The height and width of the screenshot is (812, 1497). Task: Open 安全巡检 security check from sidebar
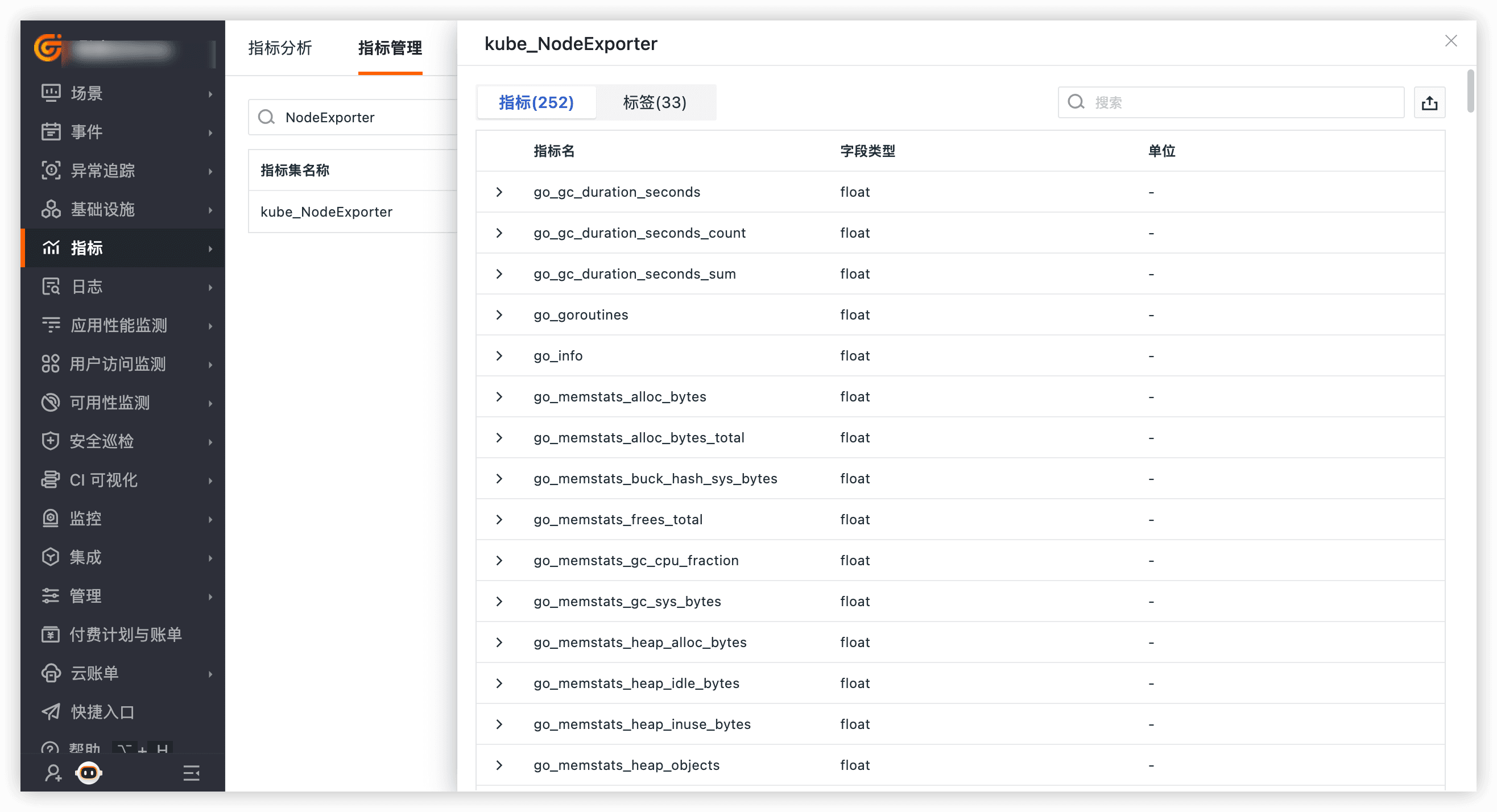(102, 441)
